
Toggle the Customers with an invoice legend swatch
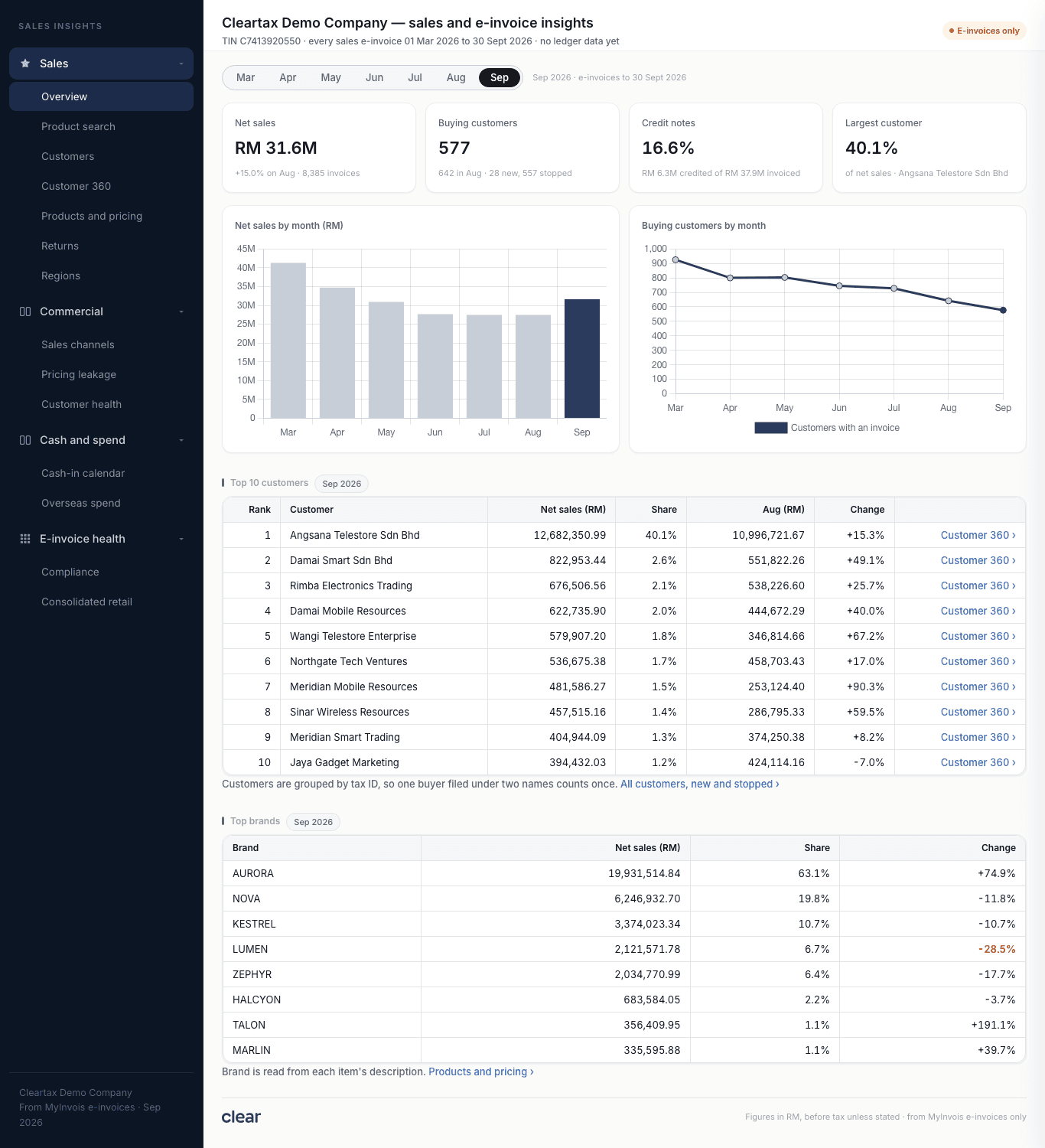[771, 428]
